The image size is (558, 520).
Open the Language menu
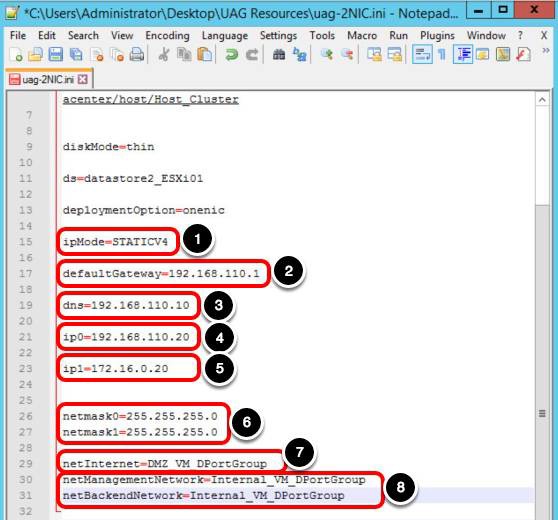click(225, 36)
